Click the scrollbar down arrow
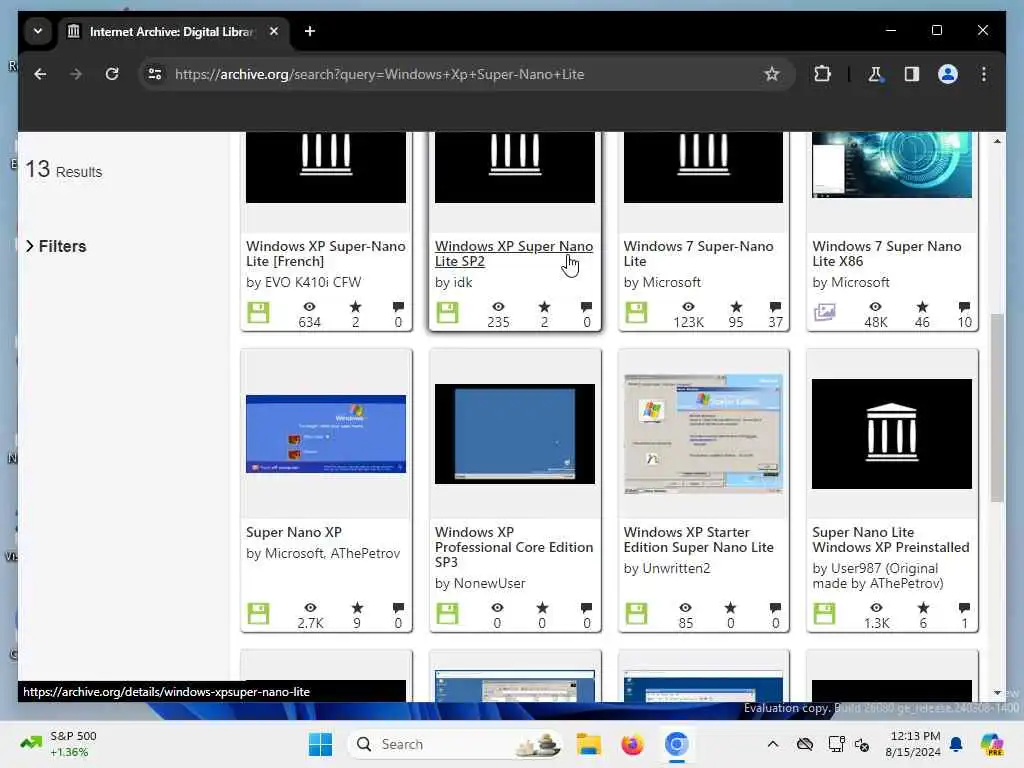Image resolution: width=1024 pixels, height=768 pixels. (x=997, y=692)
